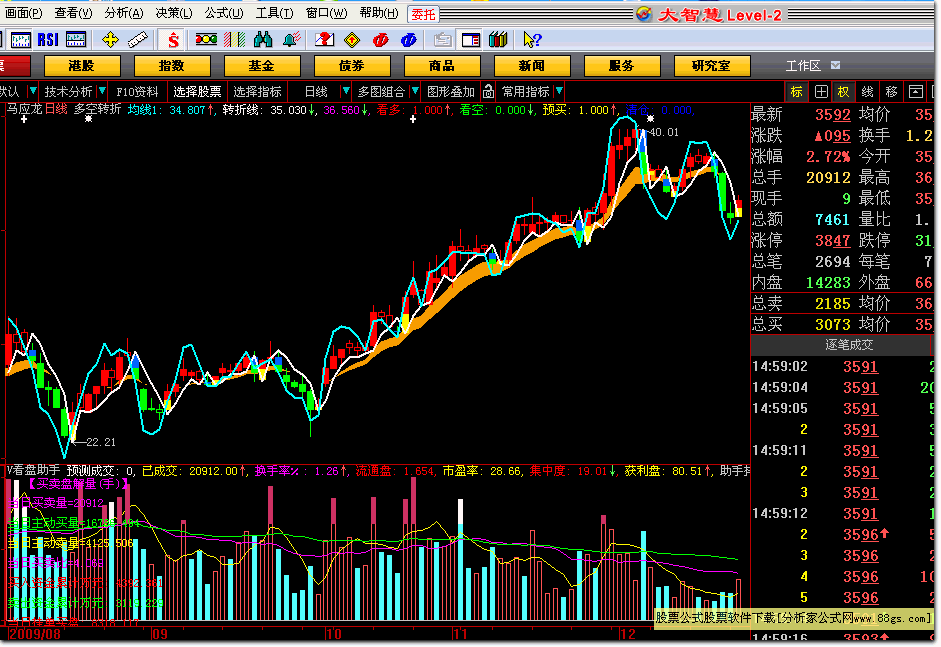Open the 窗口(W) menu
The width and height of the screenshot is (941, 647).
pyautogui.click(x=326, y=13)
